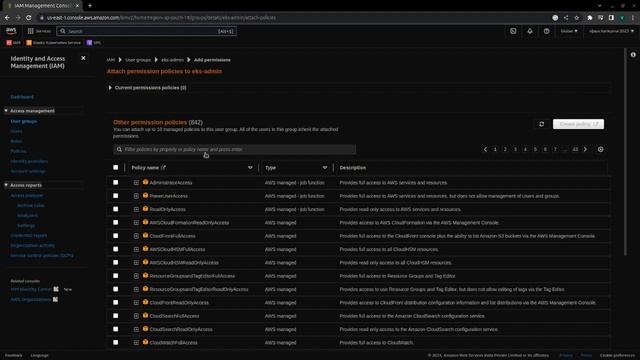Open the Chrome three-dot menu

click(633, 18)
